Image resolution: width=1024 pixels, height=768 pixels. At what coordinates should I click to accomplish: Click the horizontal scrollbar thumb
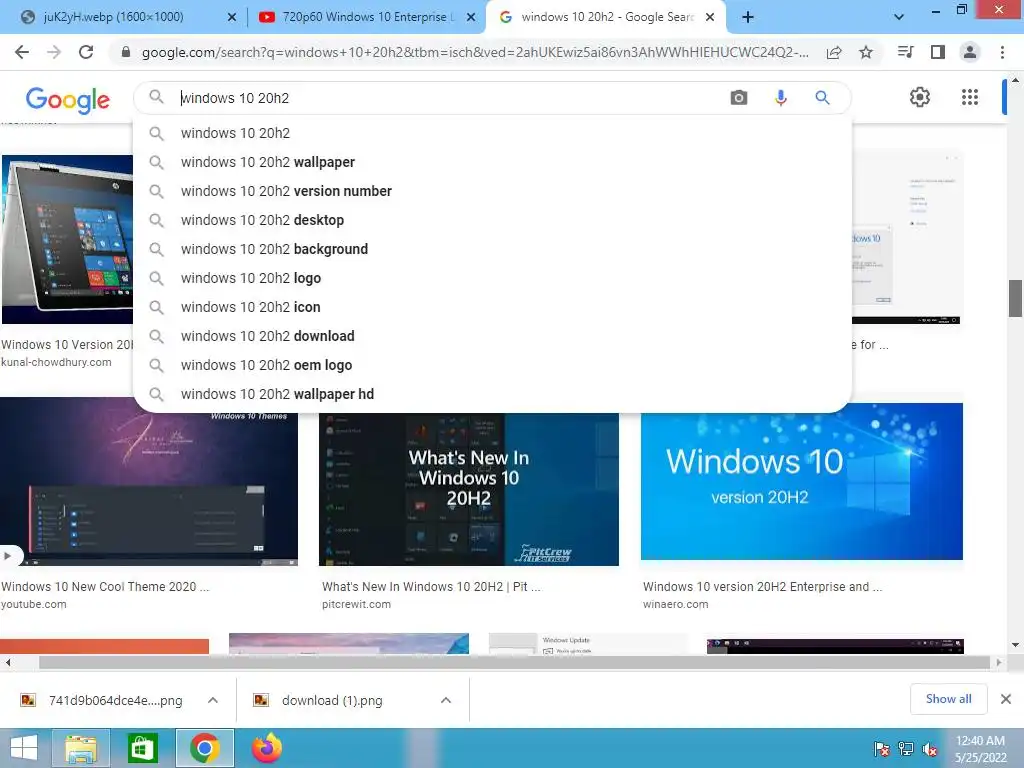(515, 663)
